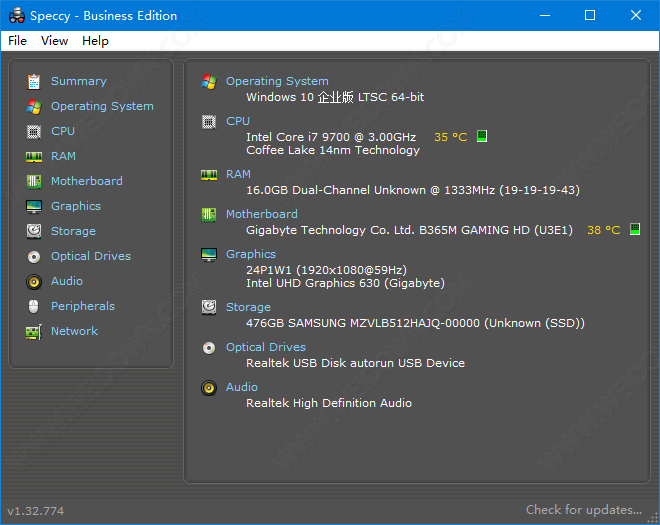The width and height of the screenshot is (660, 525).
Task: Open the View menu
Action: click(54, 41)
